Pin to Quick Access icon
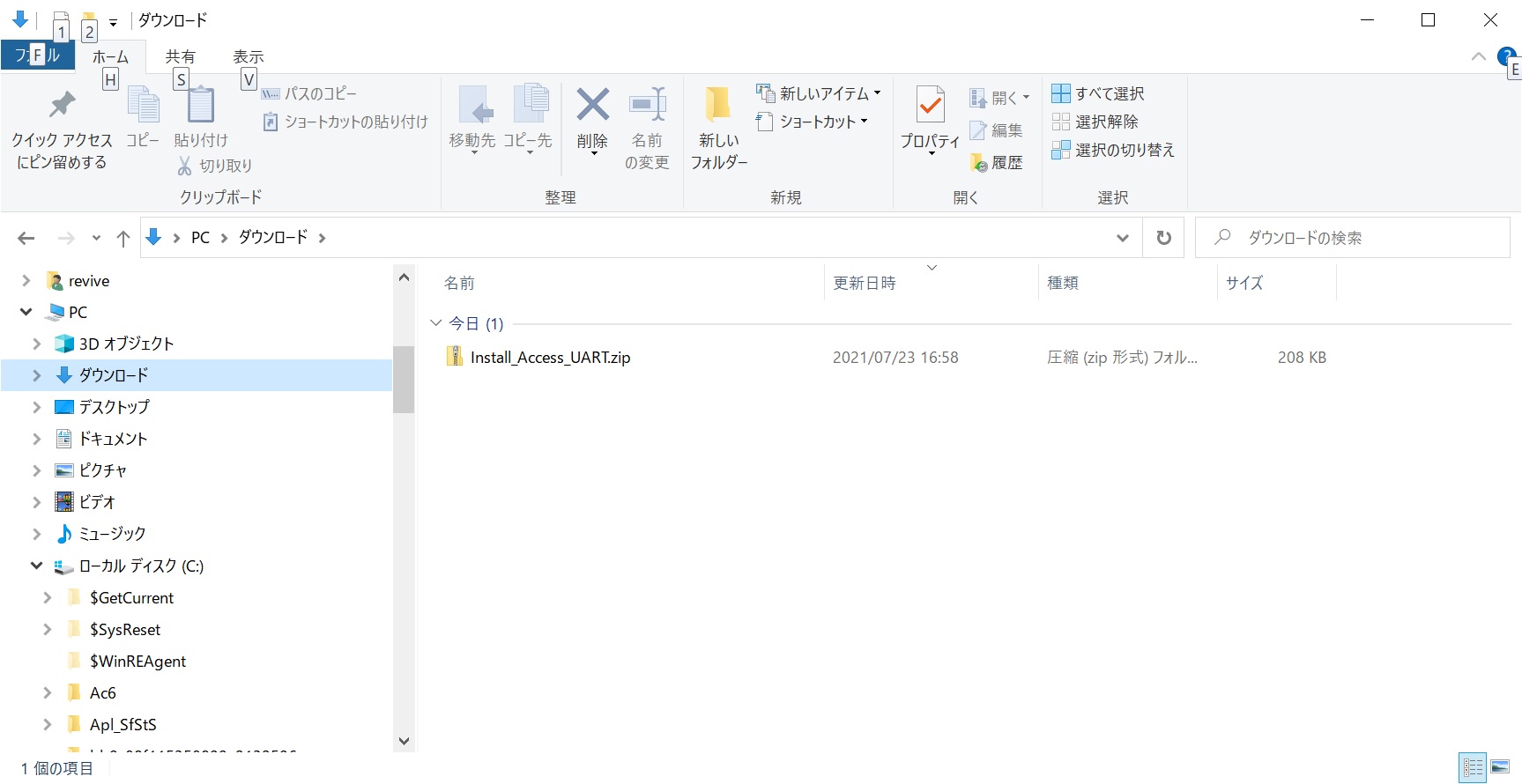 (61, 105)
